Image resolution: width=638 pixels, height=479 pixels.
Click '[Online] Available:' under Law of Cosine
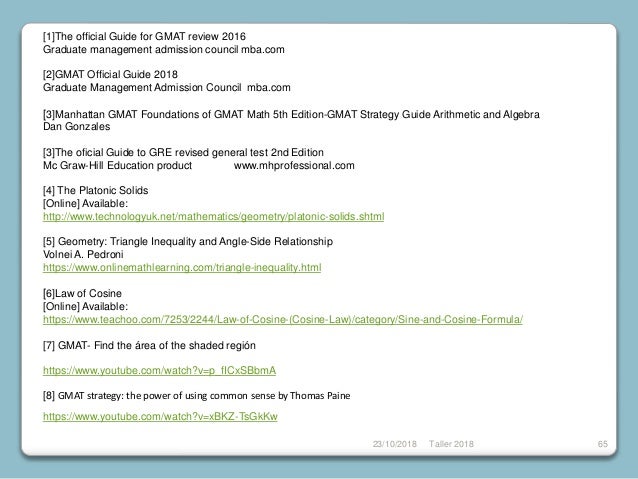[85, 306]
